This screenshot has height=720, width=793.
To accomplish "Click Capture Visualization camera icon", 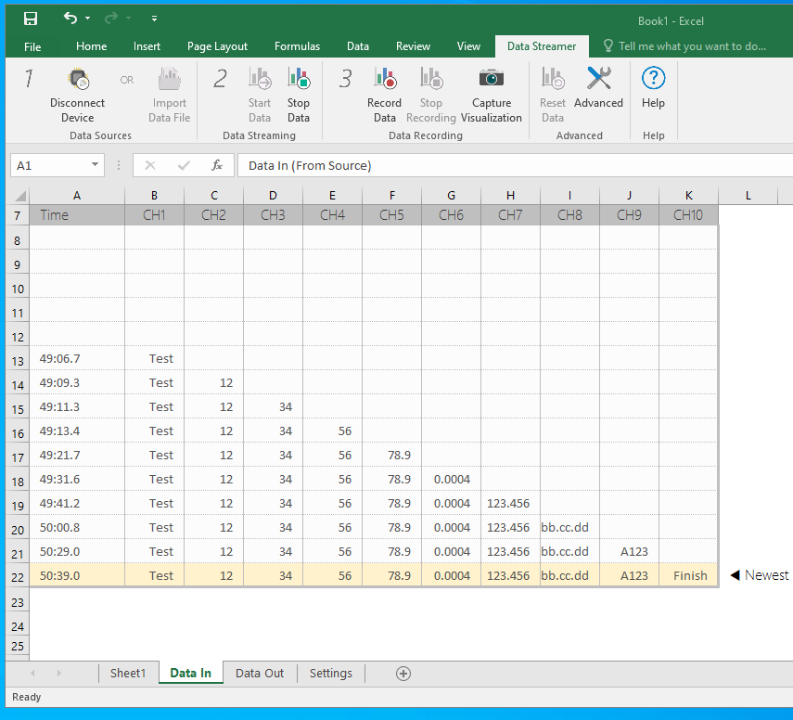I will tap(491, 80).
